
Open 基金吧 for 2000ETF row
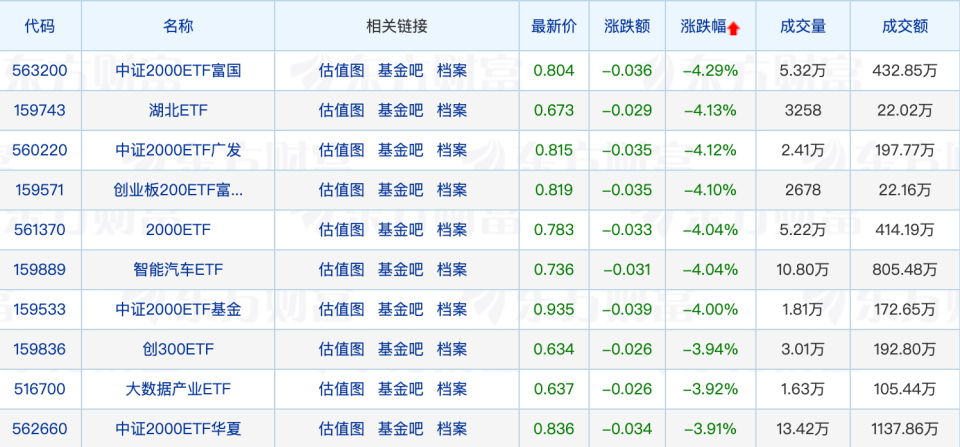[400, 230]
